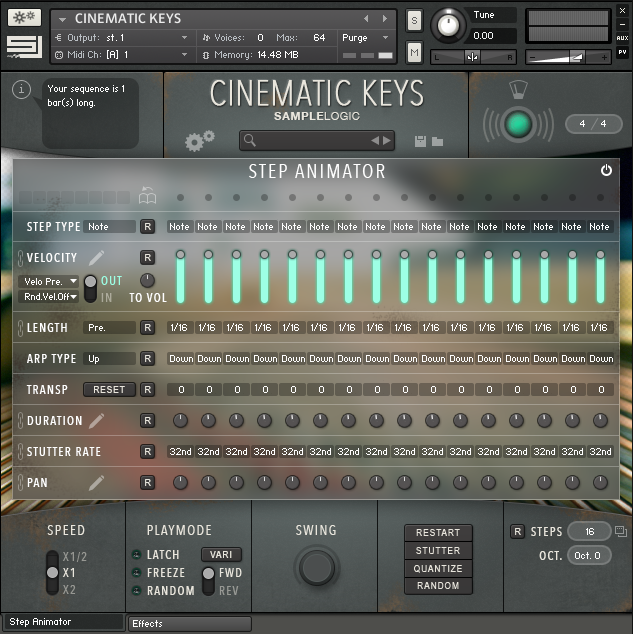Viewport: 633px width, 634px height.
Task: Click the preset search field
Action: pyautogui.click(x=305, y=141)
